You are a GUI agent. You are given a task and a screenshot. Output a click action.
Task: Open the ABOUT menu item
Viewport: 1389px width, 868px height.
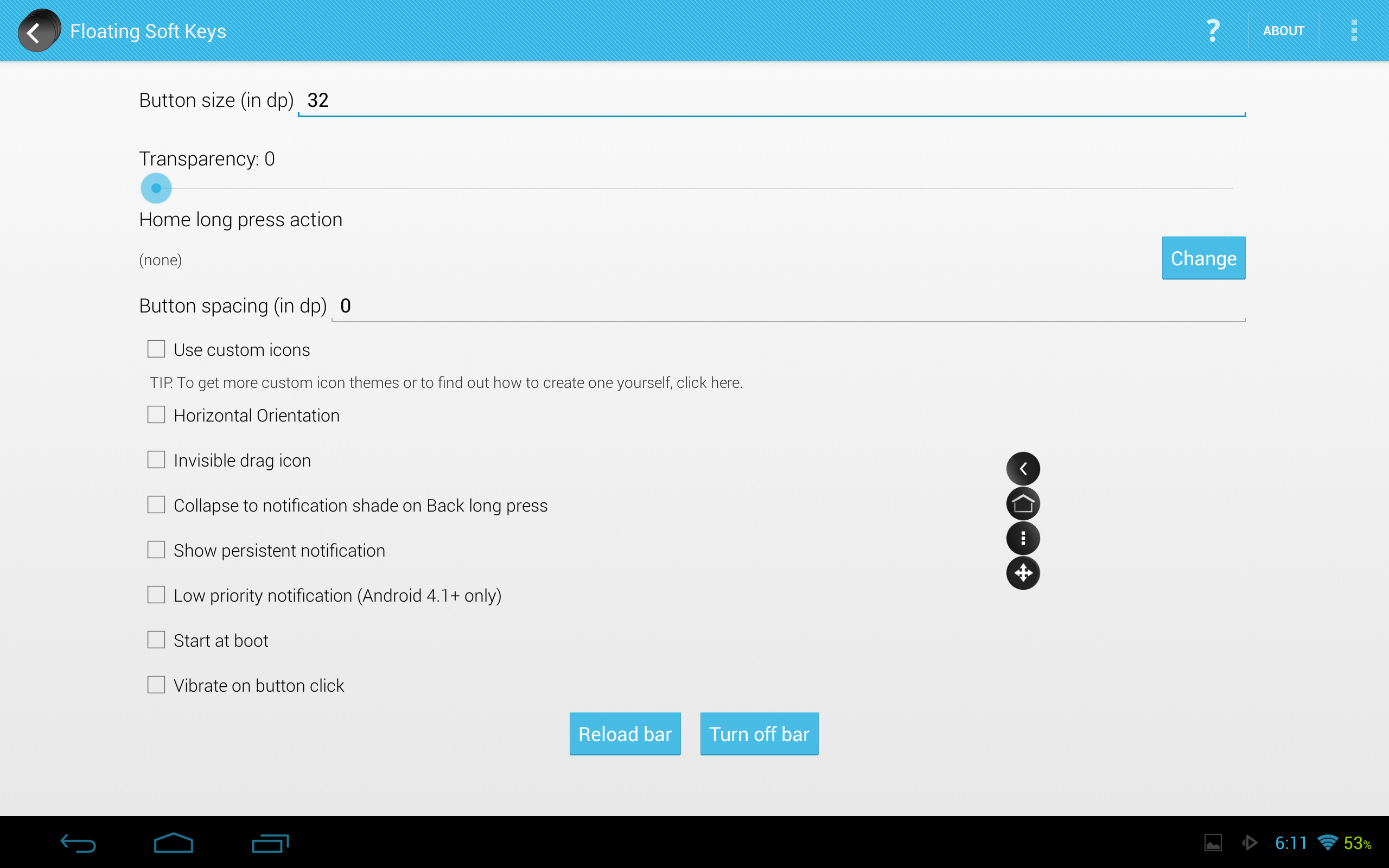tap(1283, 30)
